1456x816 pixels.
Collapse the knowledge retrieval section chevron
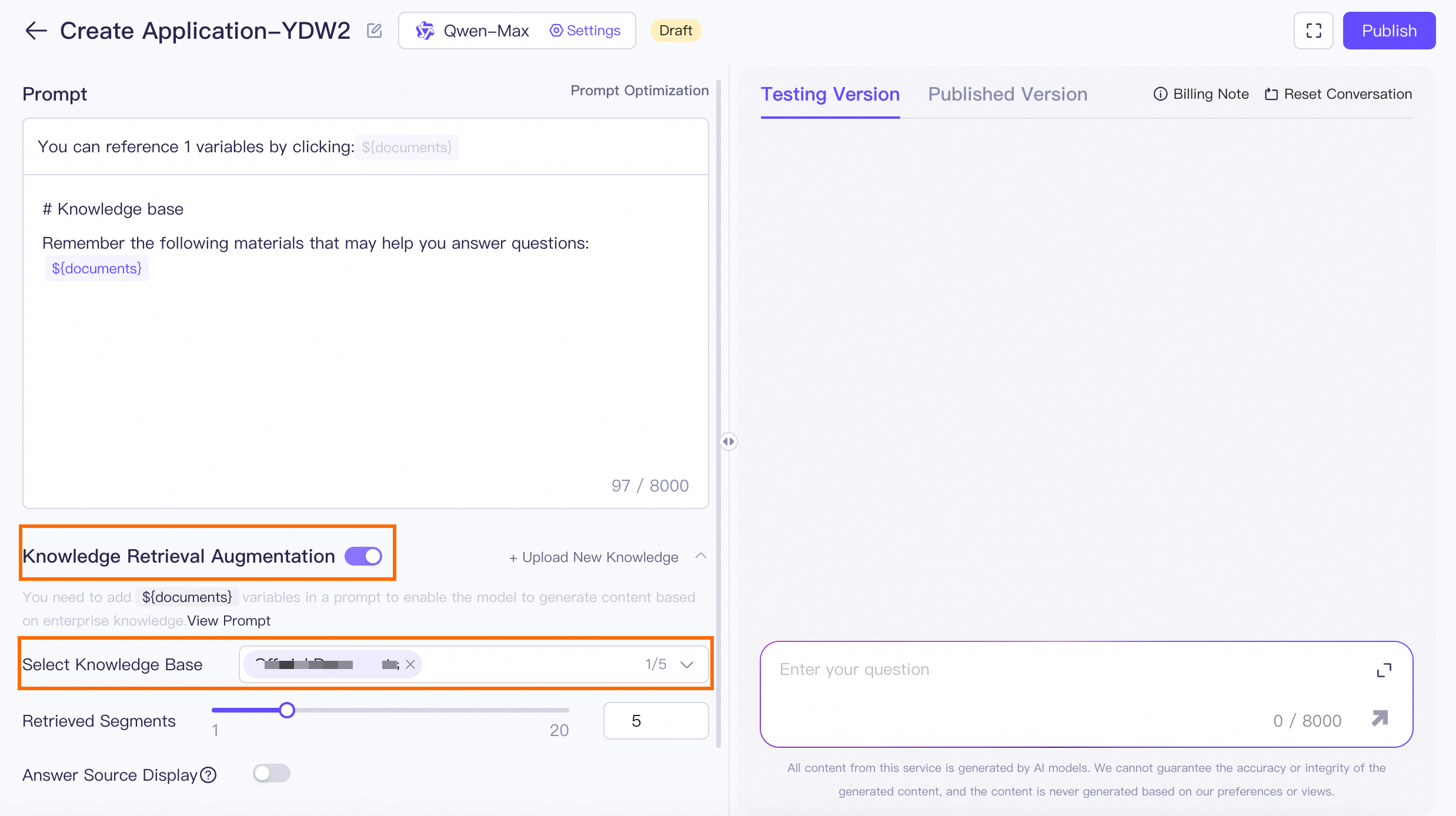tap(701, 556)
